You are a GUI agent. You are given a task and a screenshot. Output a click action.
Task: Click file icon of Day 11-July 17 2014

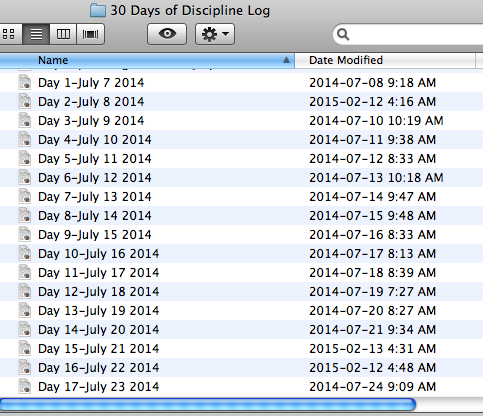25,272
